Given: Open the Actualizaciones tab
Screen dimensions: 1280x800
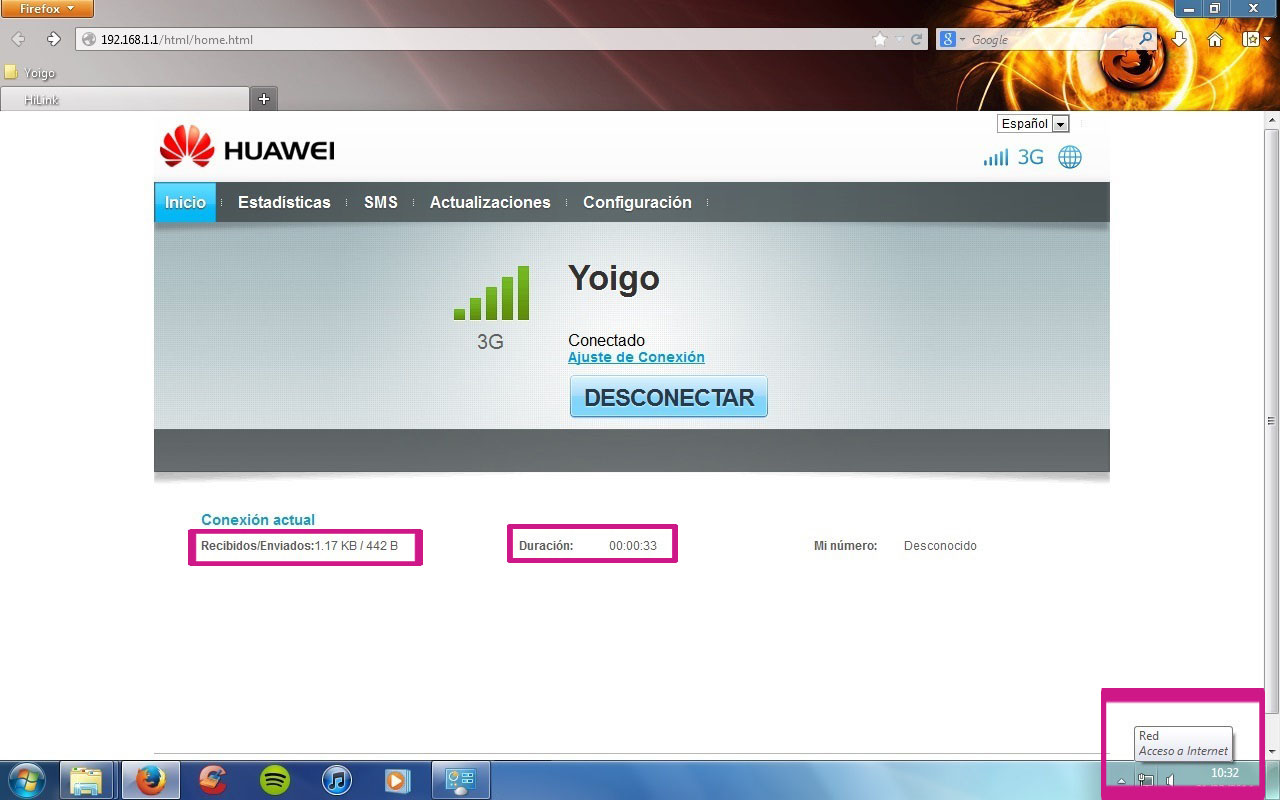Looking at the screenshot, I should [490, 202].
